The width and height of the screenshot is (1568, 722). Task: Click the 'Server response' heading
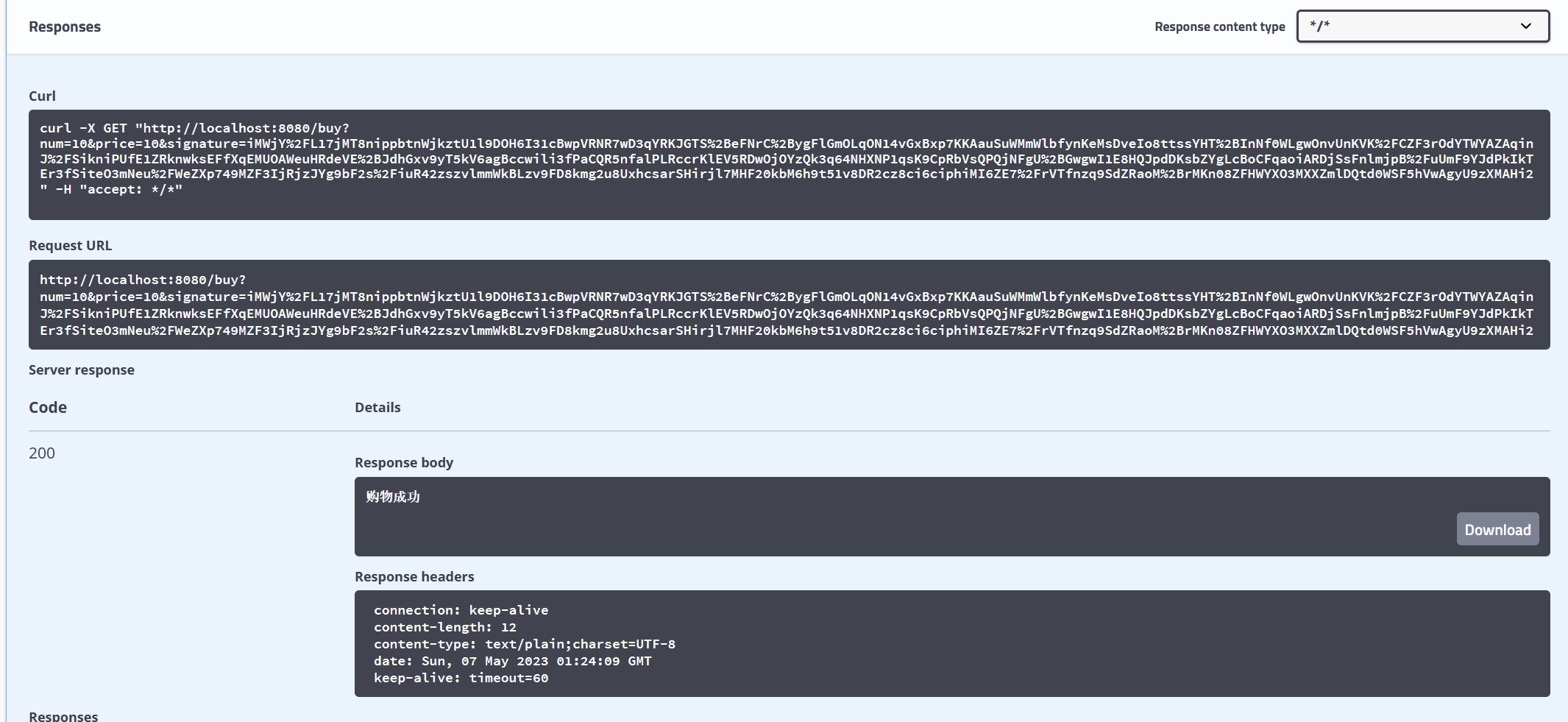[x=82, y=370]
